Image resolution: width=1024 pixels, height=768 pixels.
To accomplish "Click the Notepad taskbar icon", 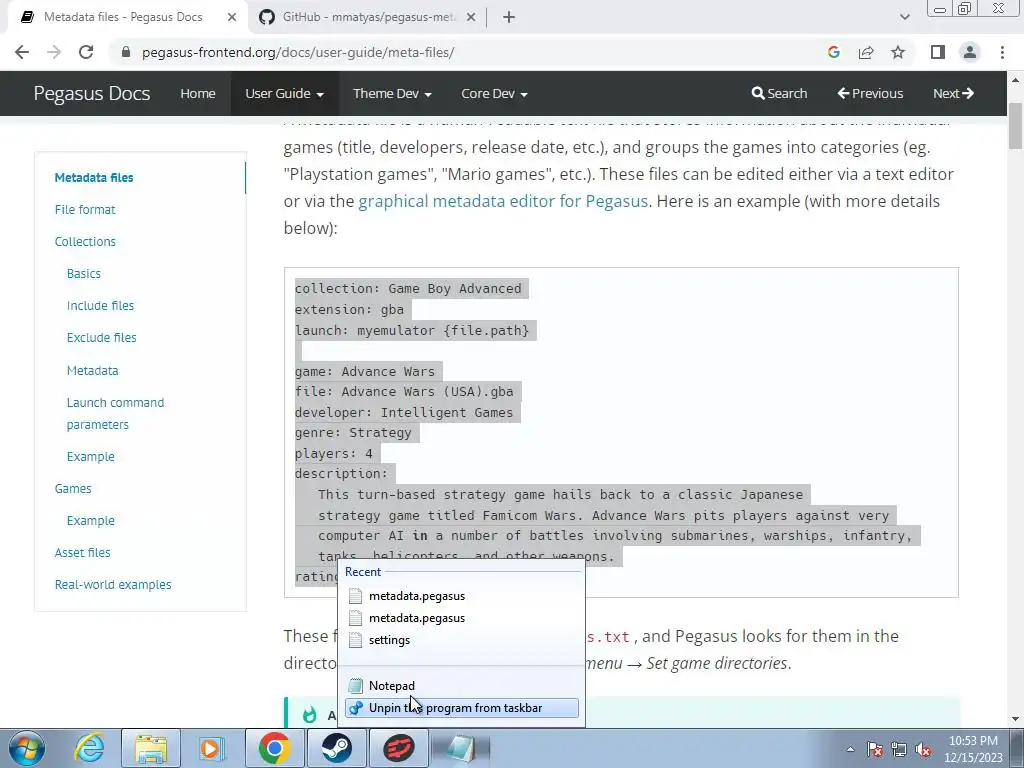I will 460,748.
